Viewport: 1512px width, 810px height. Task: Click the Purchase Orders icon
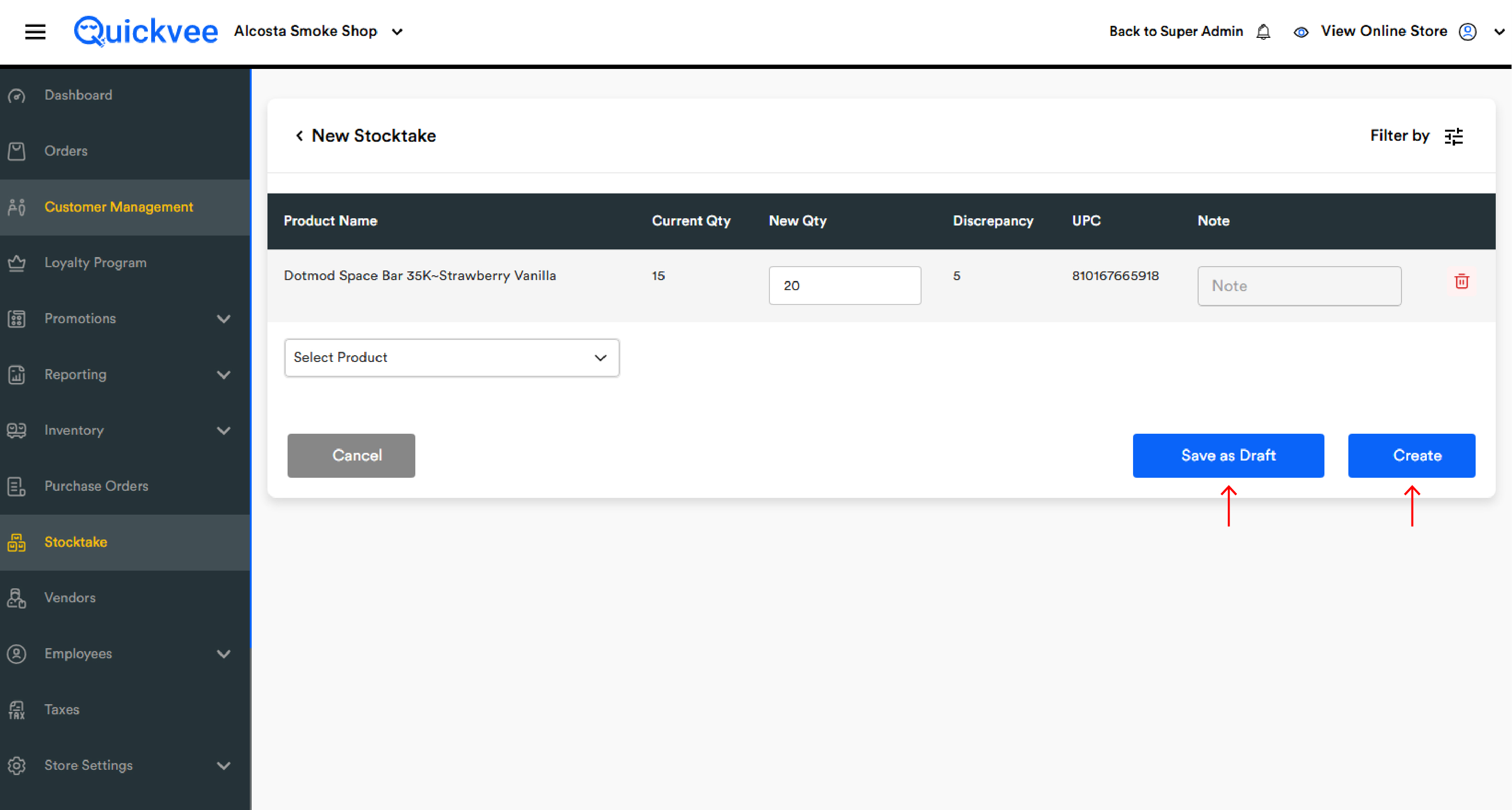pyautogui.click(x=16, y=486)
